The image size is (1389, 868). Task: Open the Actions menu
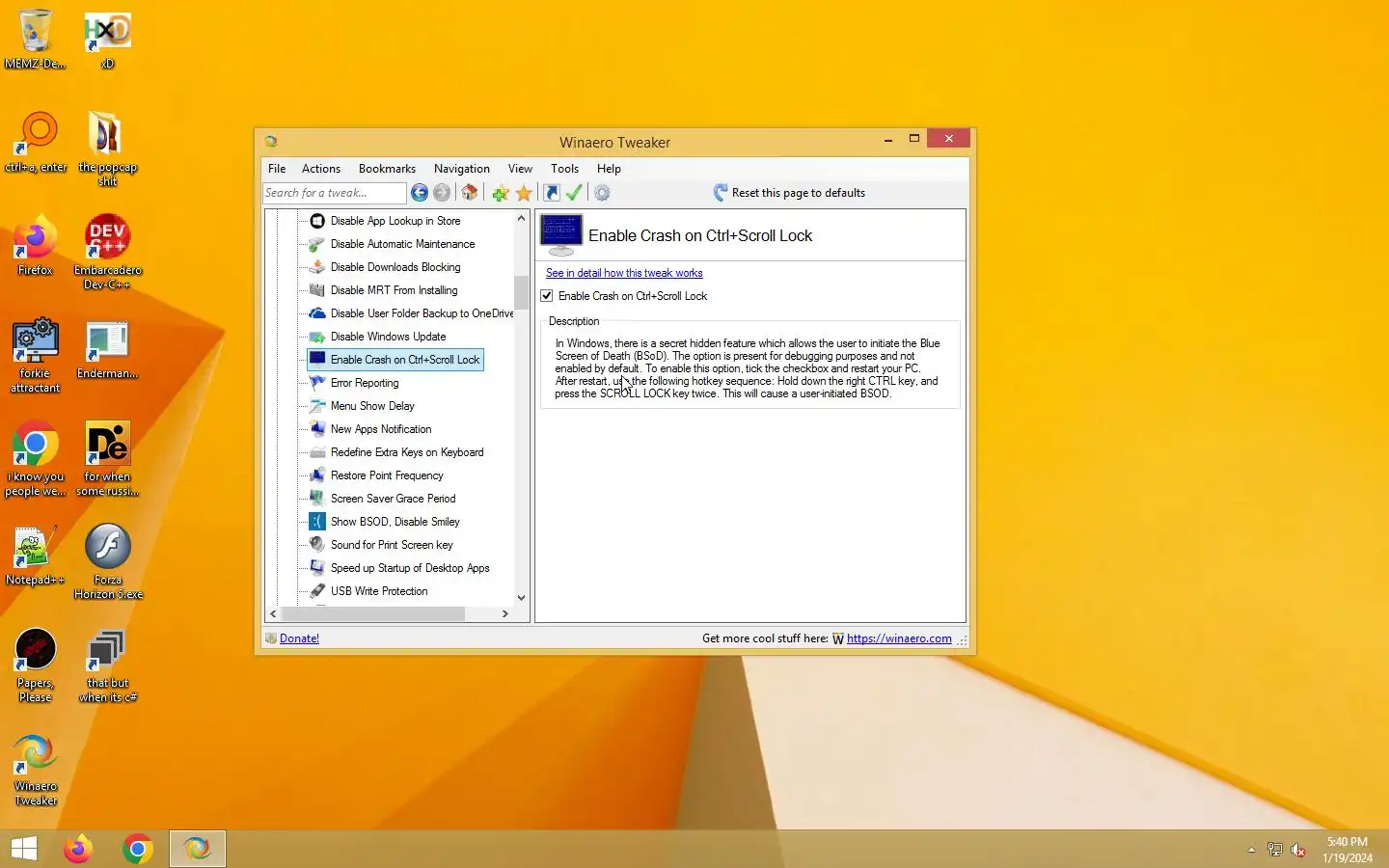(x=321, y=169)
